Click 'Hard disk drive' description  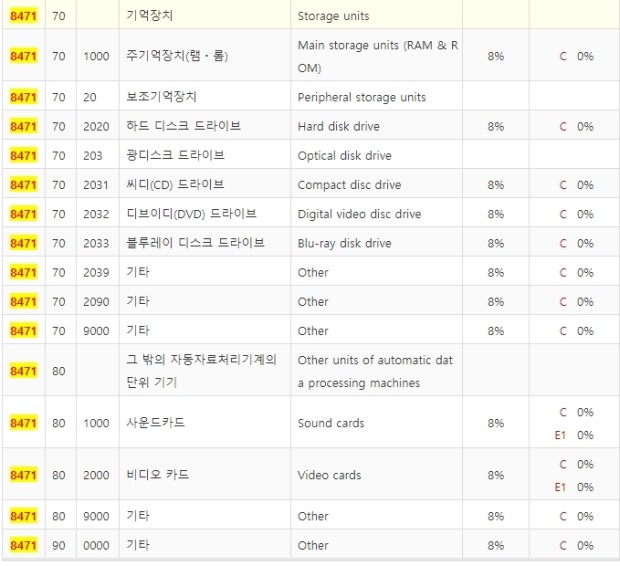338,127
